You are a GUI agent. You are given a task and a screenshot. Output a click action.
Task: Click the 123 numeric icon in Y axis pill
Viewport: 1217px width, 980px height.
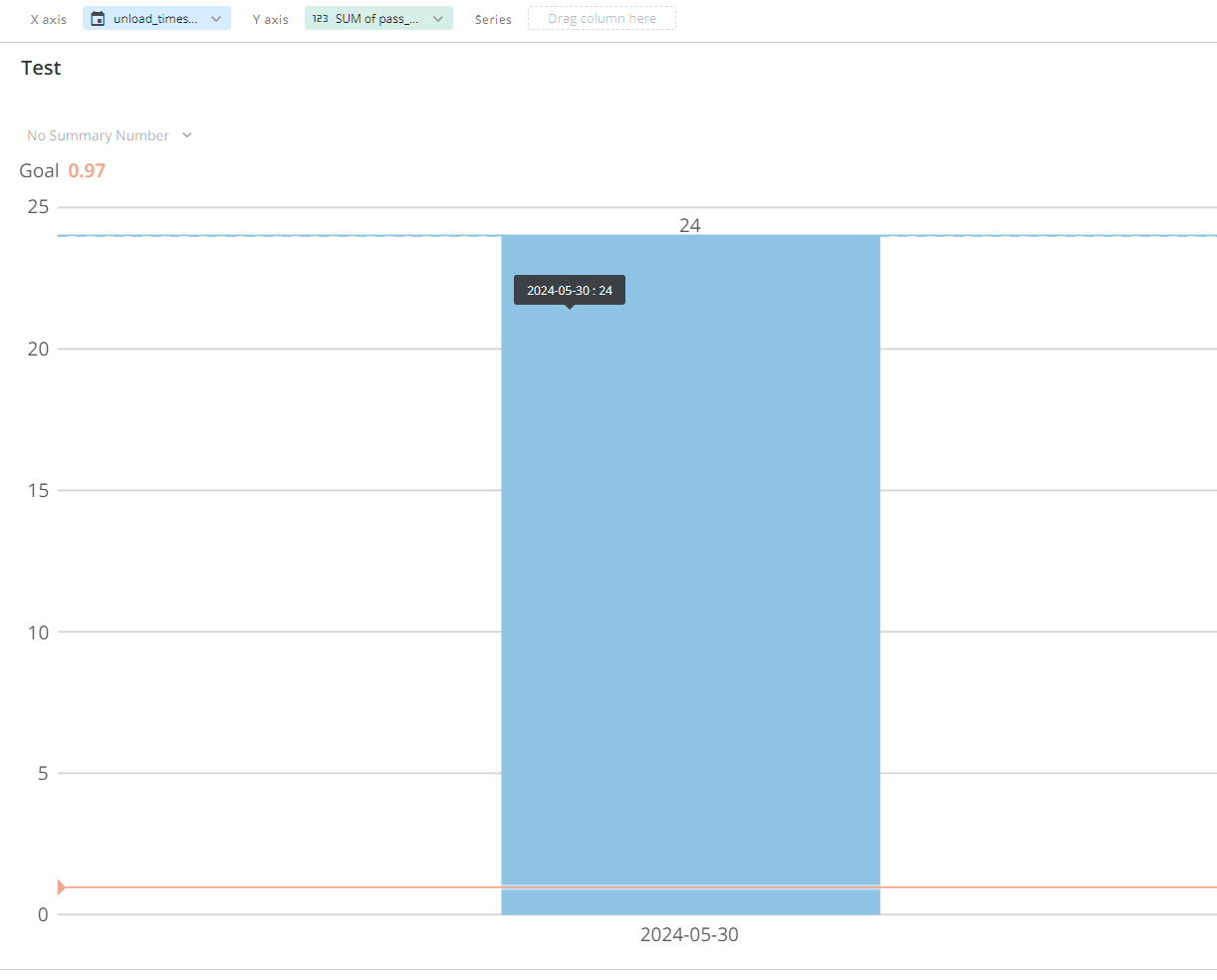tap(320, 19)
